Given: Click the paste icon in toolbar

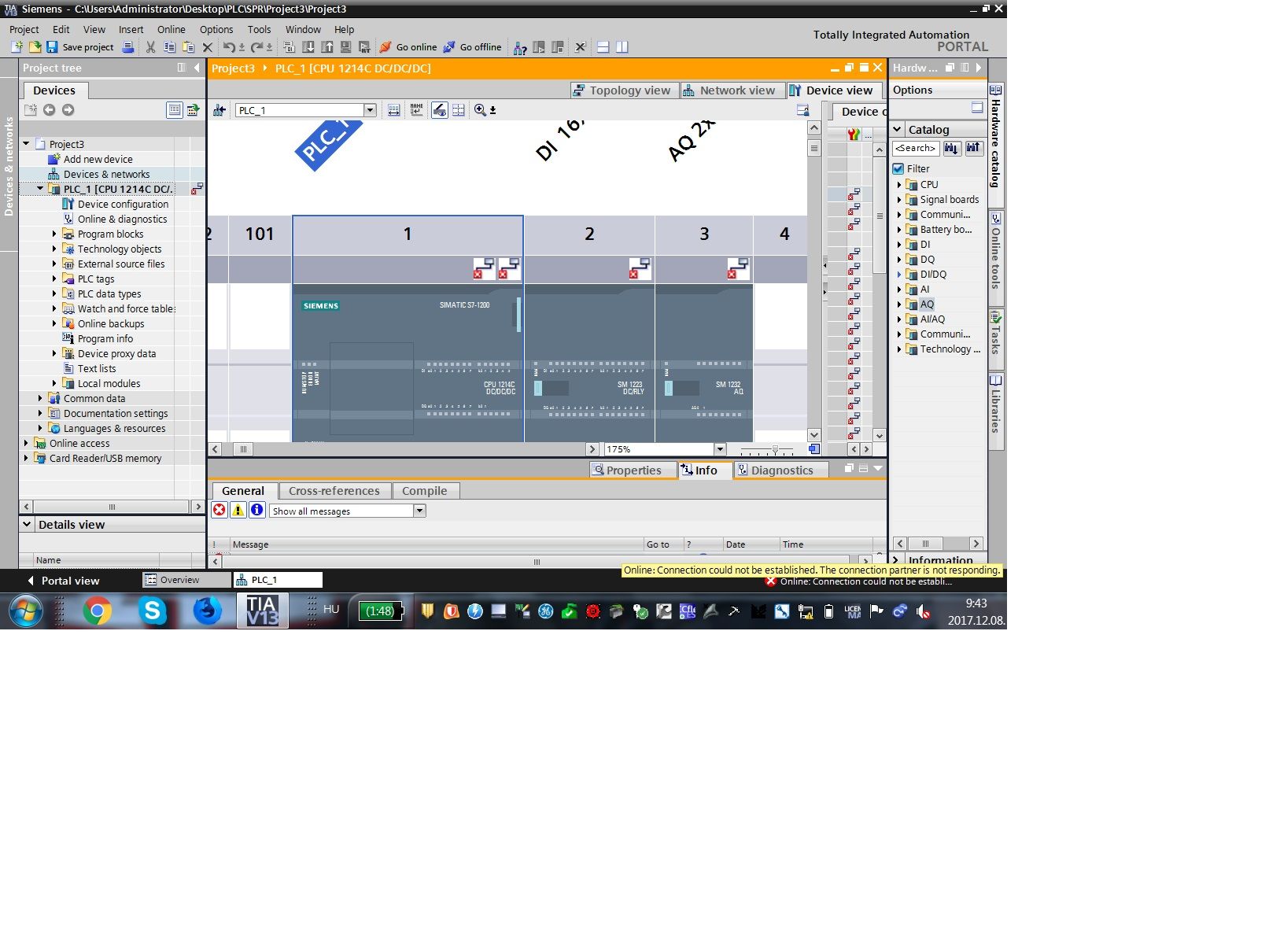Looking at the screenshot, I should [188, 47].
